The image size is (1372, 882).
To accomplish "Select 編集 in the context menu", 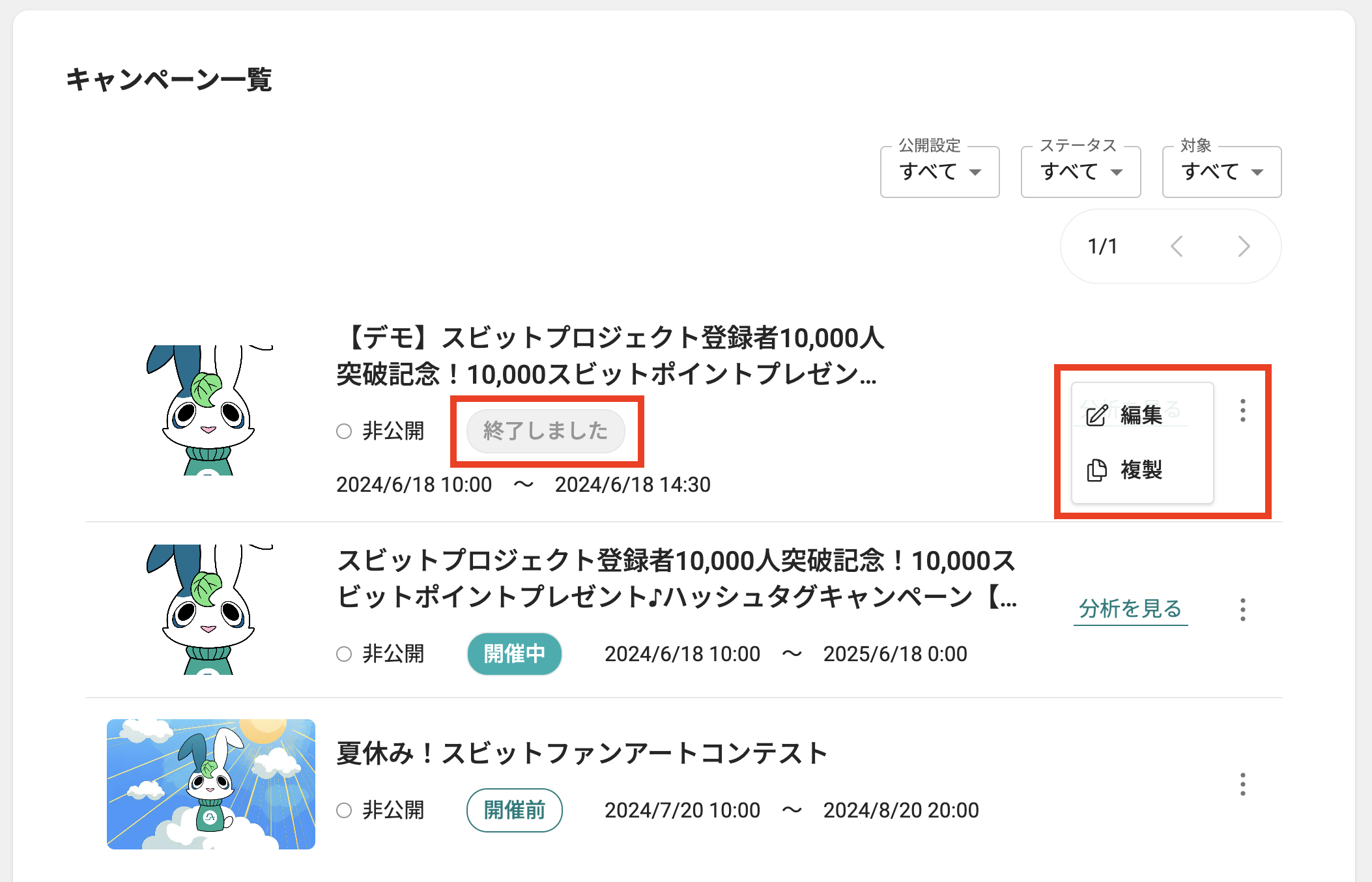I will tap(1142, 414).
